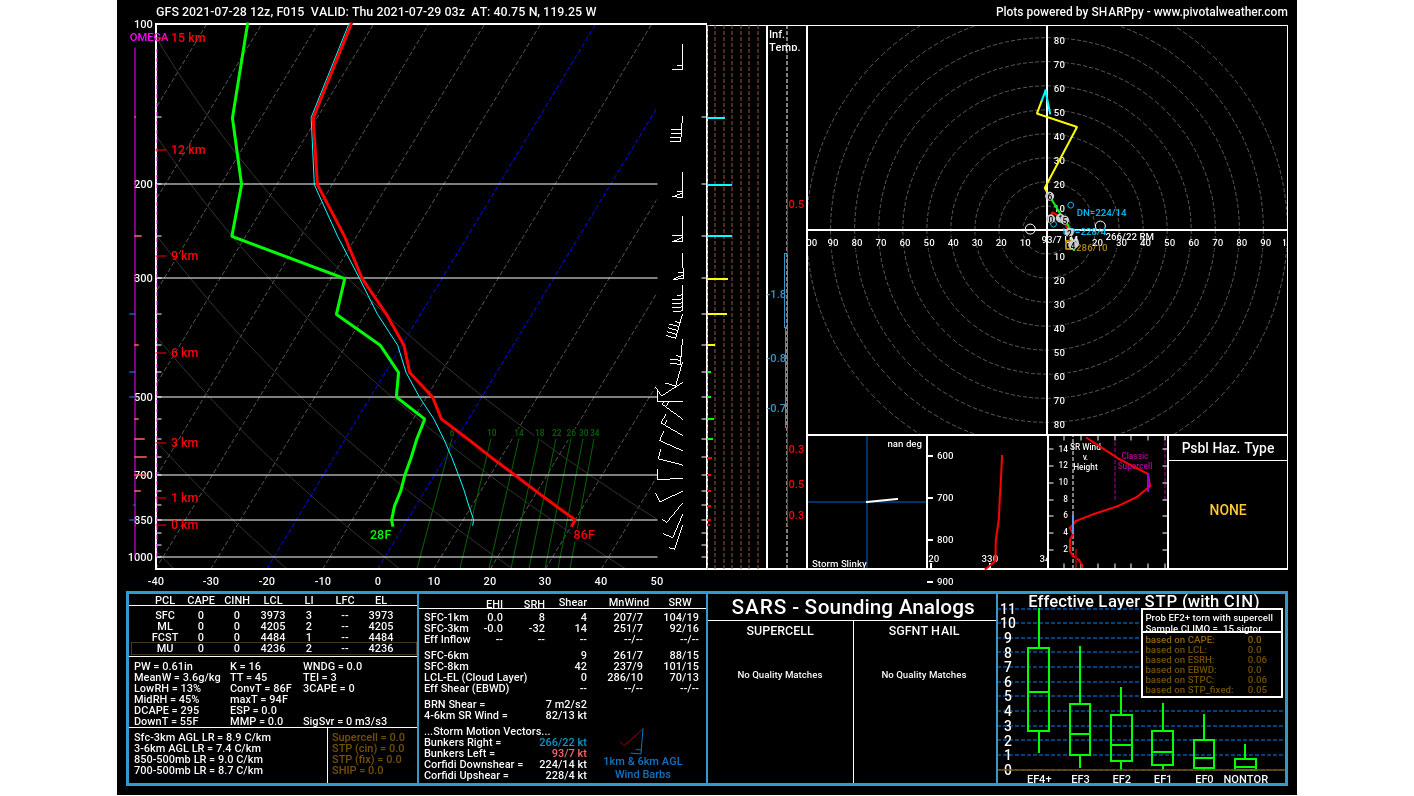Click the NONTOR category label
Screen dimensions: 1414x796
(x=1245, y=779)
